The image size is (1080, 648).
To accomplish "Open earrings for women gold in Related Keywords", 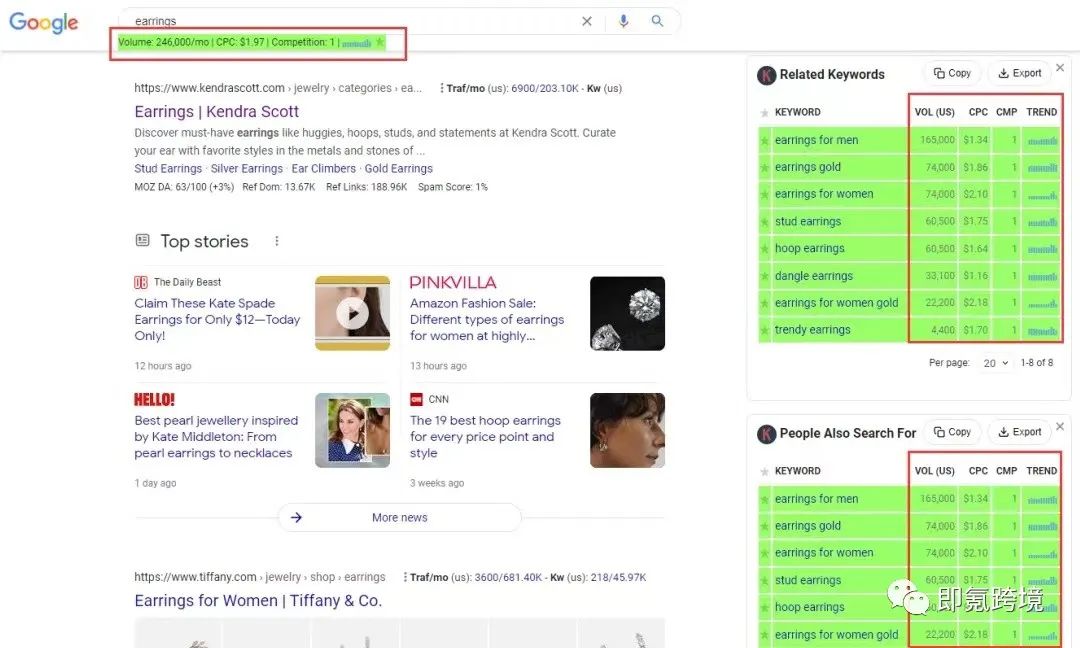I will point(836,303).
